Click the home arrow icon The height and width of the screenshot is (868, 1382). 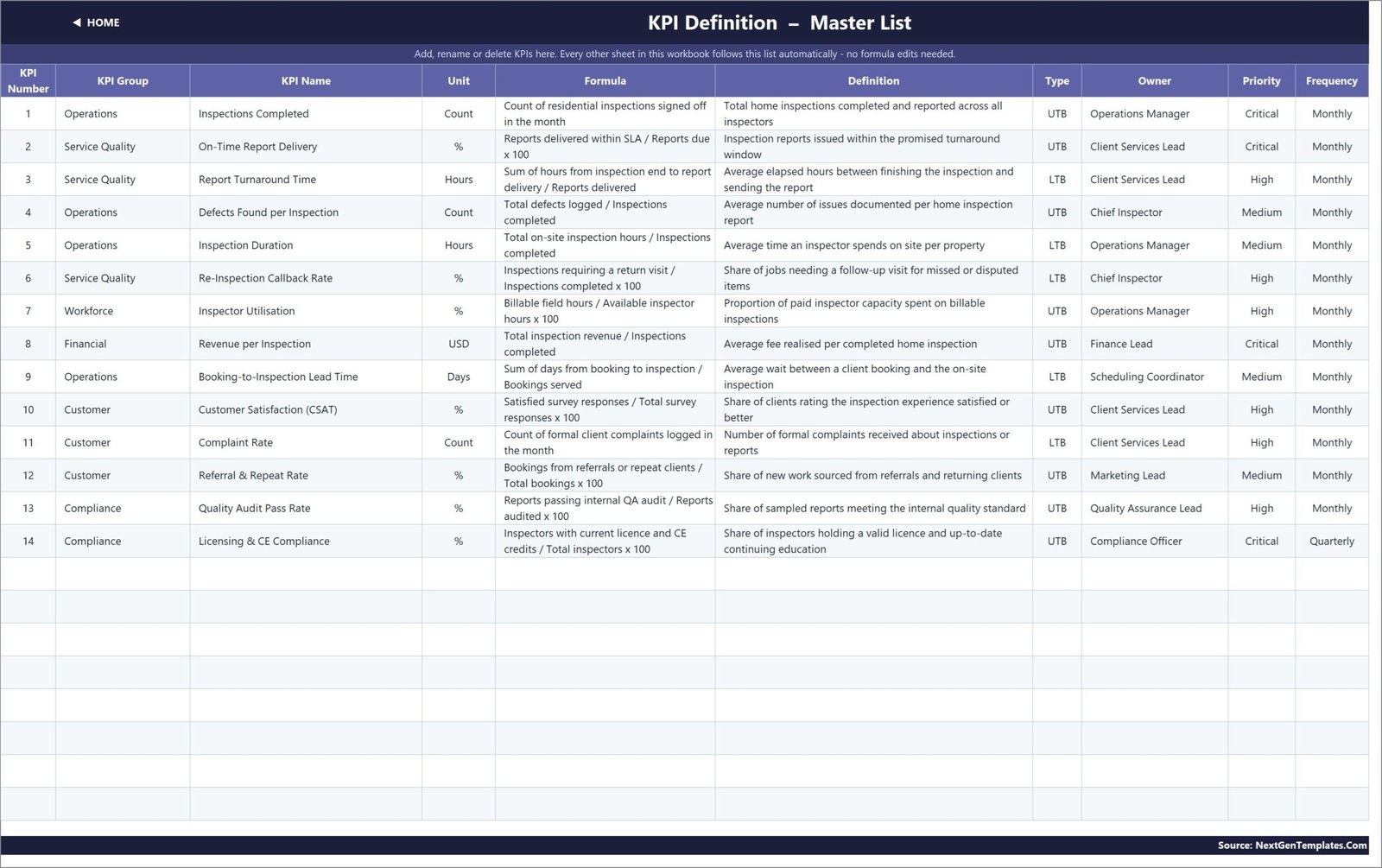pyautogui.click(x=77, y=22)
